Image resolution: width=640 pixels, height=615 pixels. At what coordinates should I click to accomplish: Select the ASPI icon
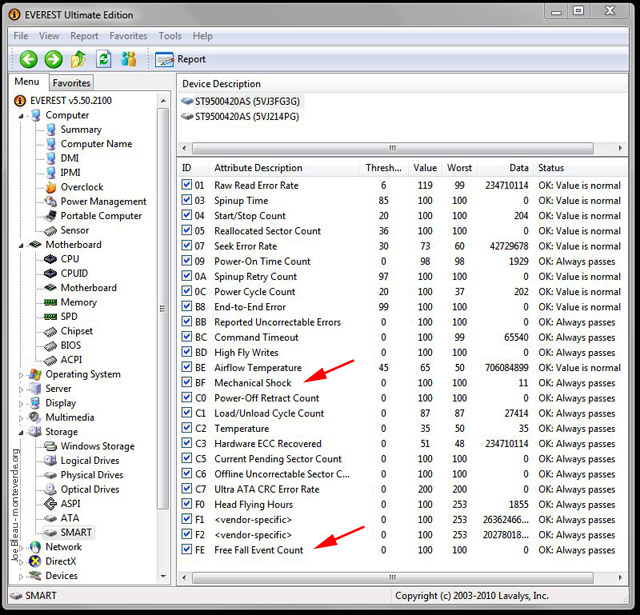[51, 504]
